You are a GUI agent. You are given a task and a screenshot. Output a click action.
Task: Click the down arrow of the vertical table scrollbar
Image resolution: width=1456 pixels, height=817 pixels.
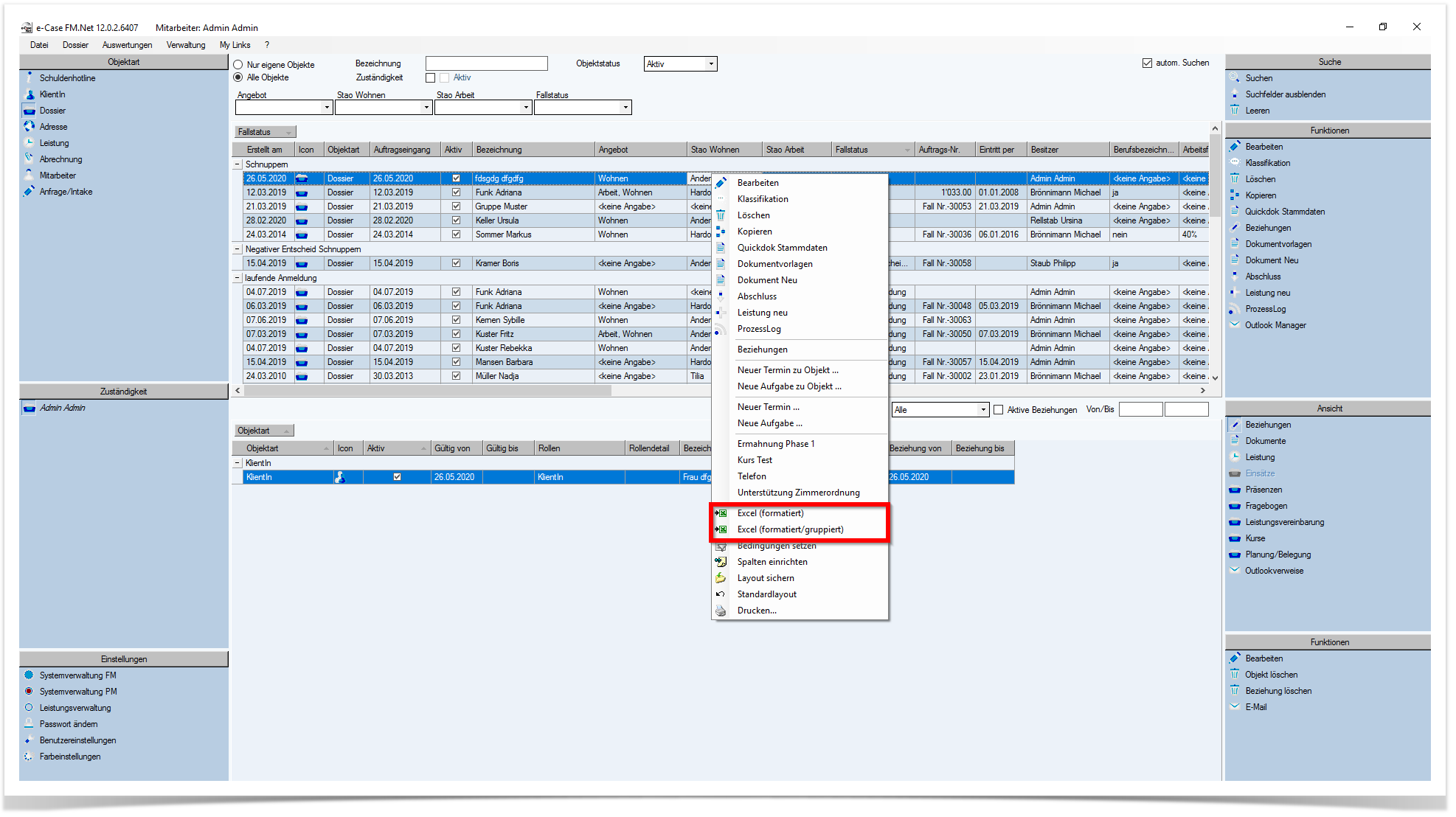(x=1215, y=378)
